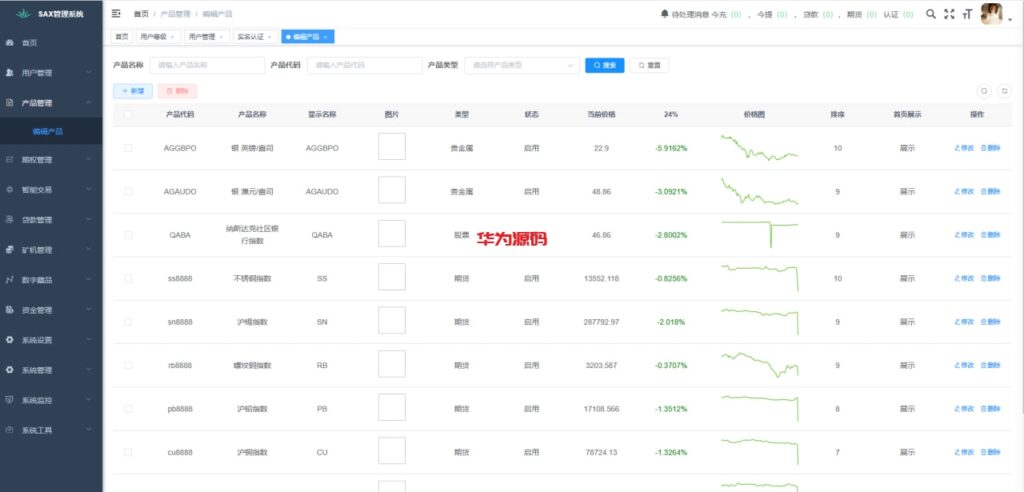Click 删除 for the AGAUDO row
1024x492 pixels.
(990, 191)
